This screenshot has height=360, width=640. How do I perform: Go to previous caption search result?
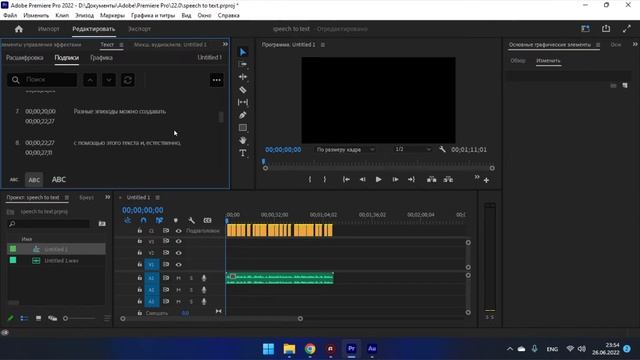pos(90,80)
